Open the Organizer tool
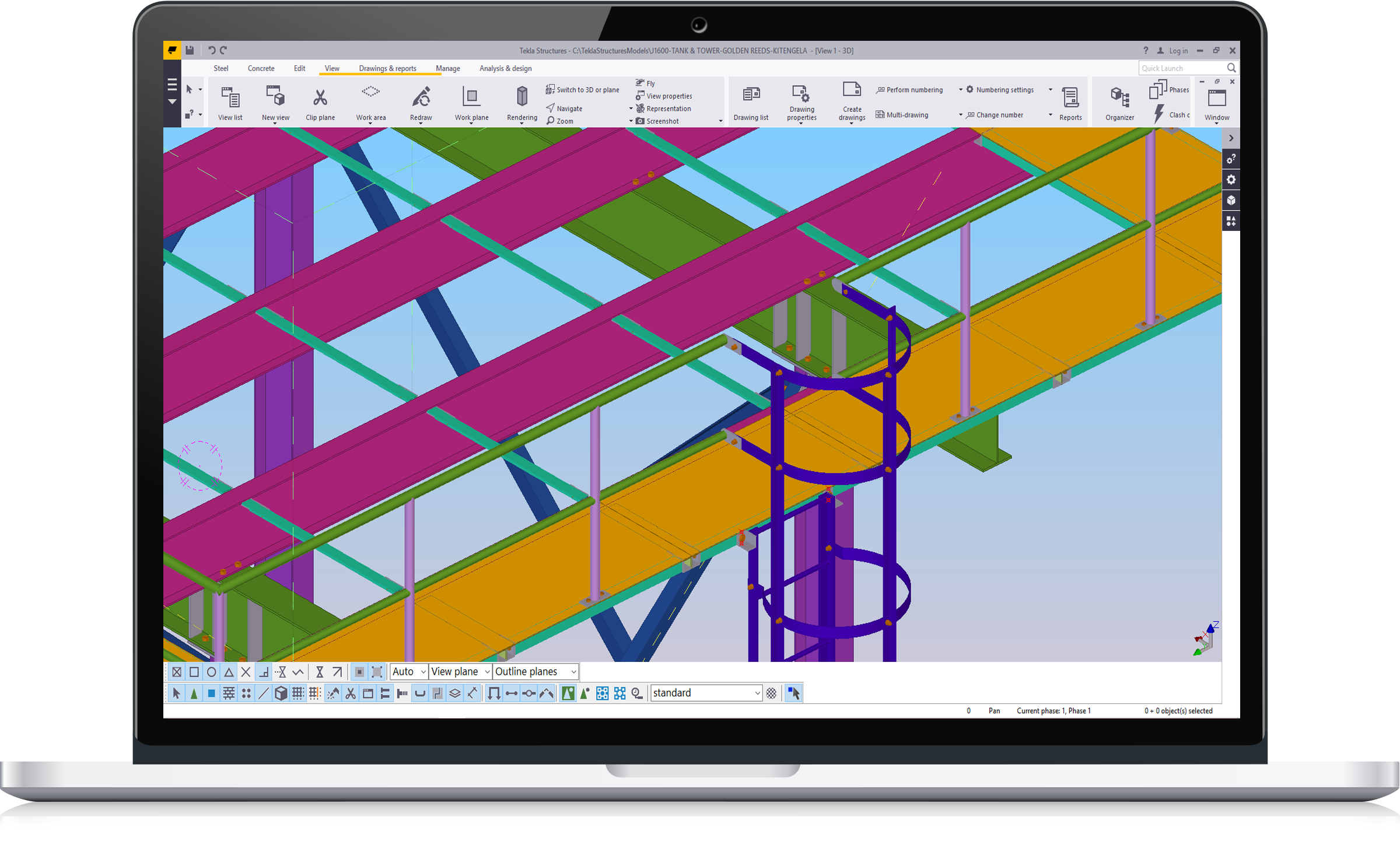1400x842 pixels. point(1119,97)
